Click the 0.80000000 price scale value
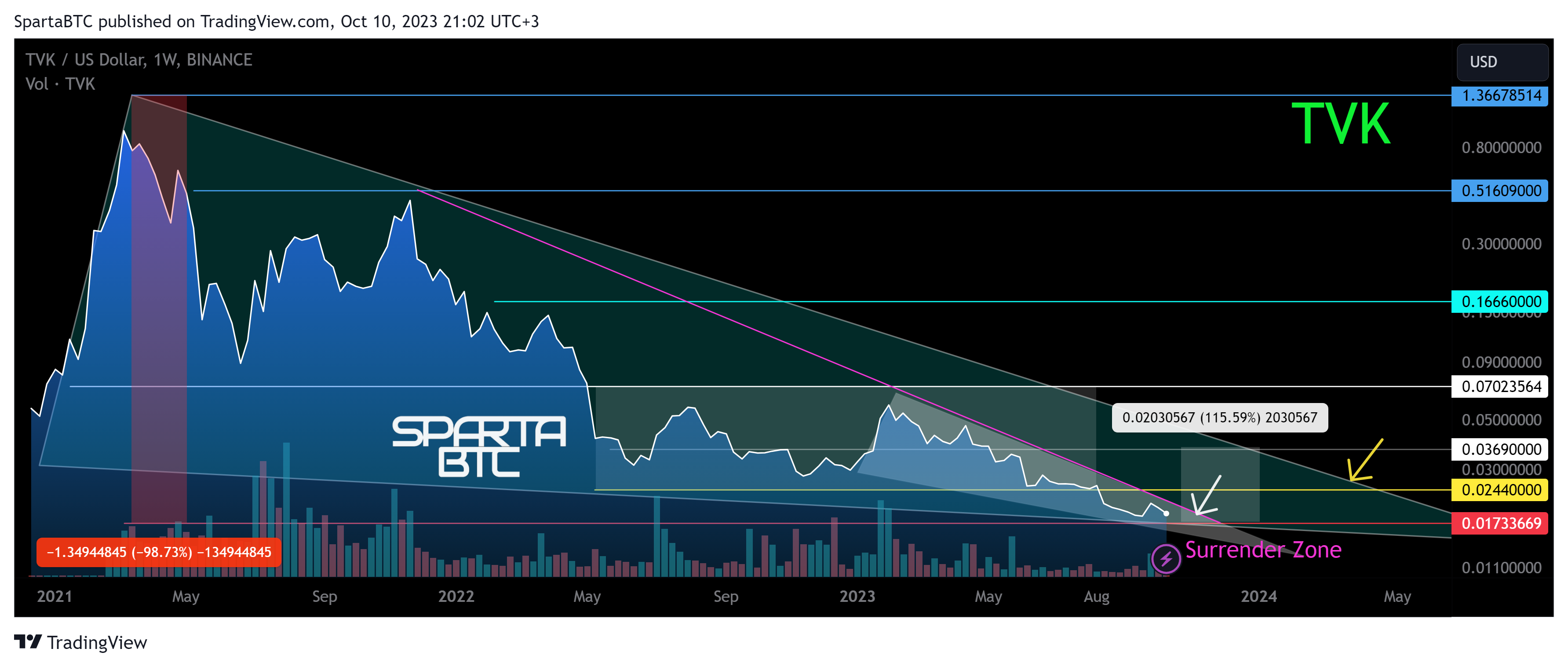1568x667 pixels. pos(1501,147)
